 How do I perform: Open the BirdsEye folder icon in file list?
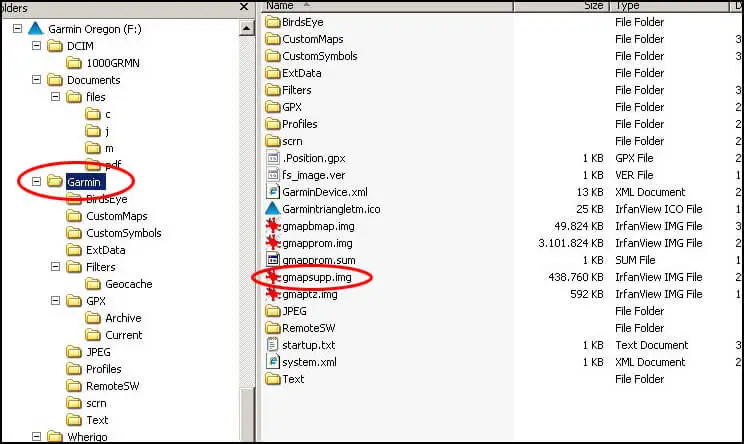tap(272, 22)
